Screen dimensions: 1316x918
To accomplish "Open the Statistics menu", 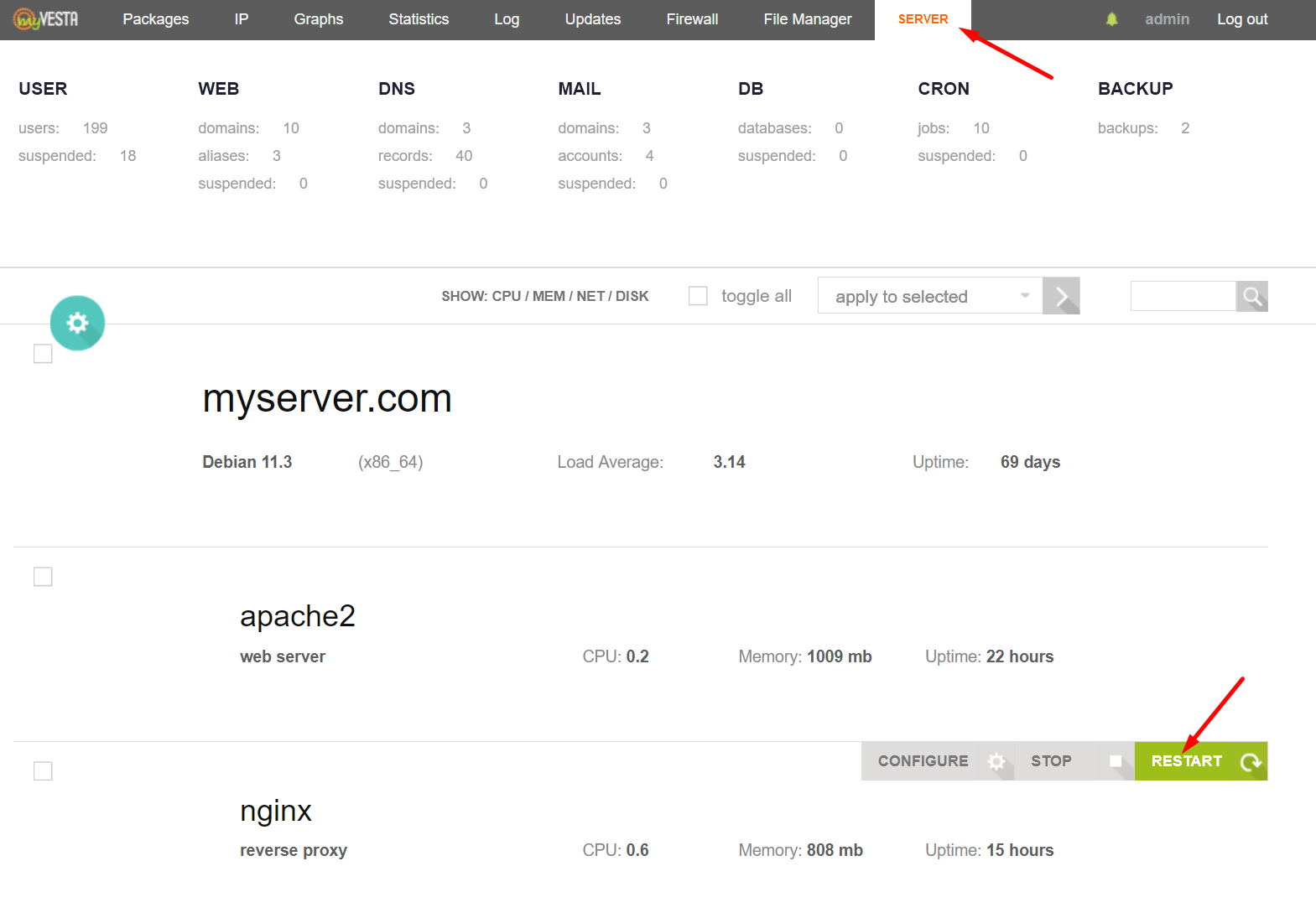I will click(419, 19).
